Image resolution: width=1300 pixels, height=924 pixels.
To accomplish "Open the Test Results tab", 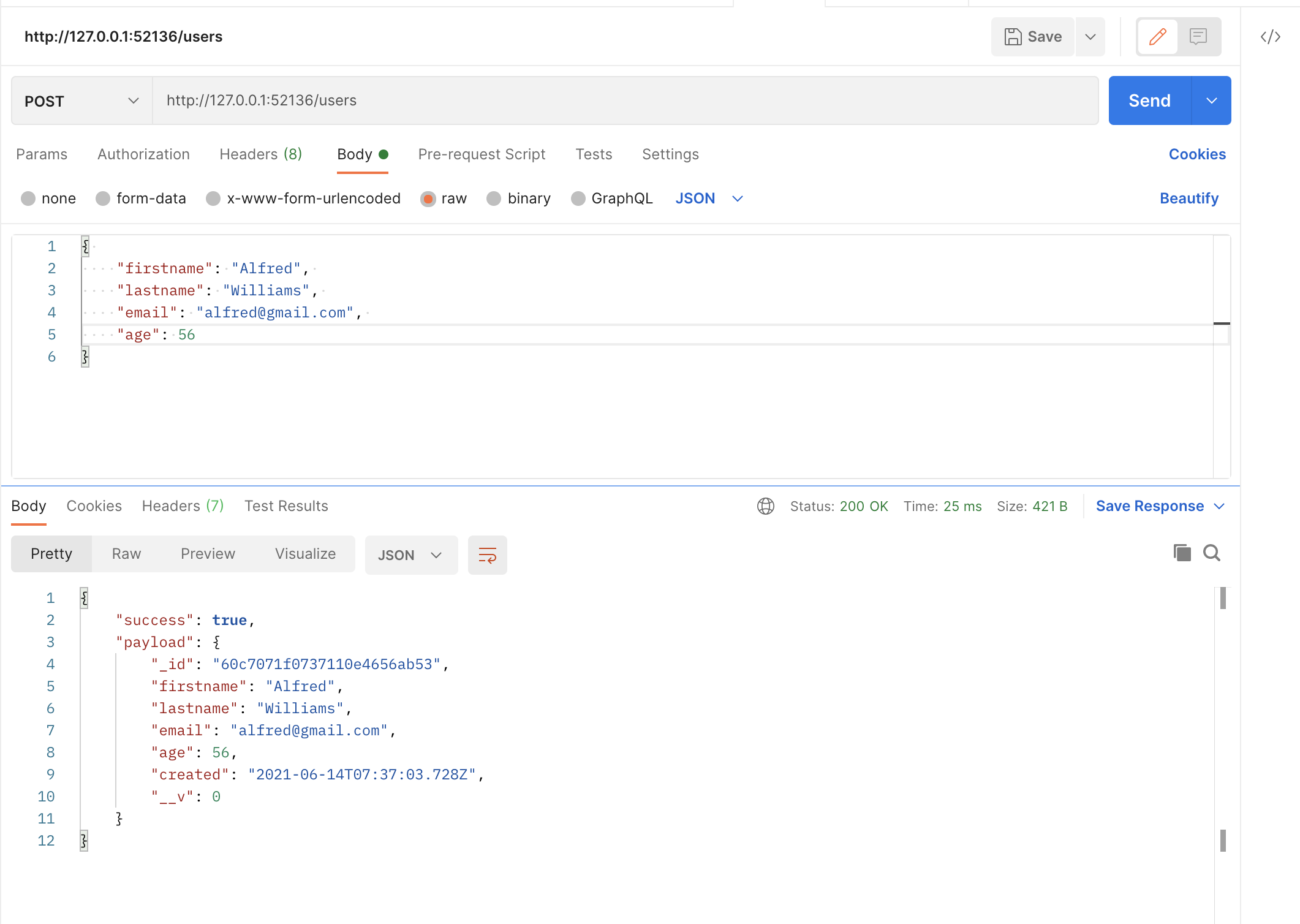I will 286,506.
